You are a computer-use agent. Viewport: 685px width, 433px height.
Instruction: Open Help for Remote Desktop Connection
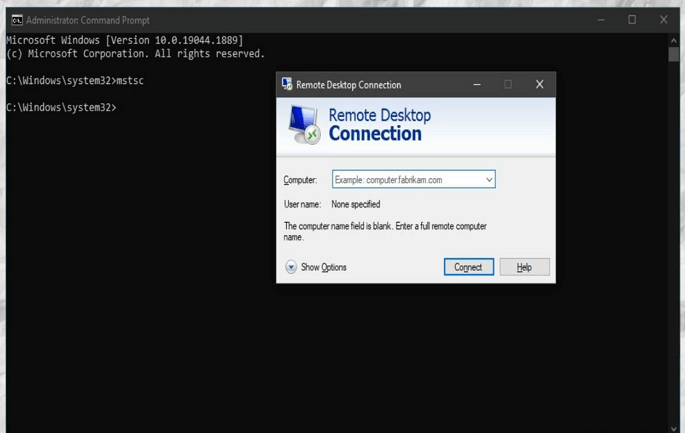(x=523, y=267)
